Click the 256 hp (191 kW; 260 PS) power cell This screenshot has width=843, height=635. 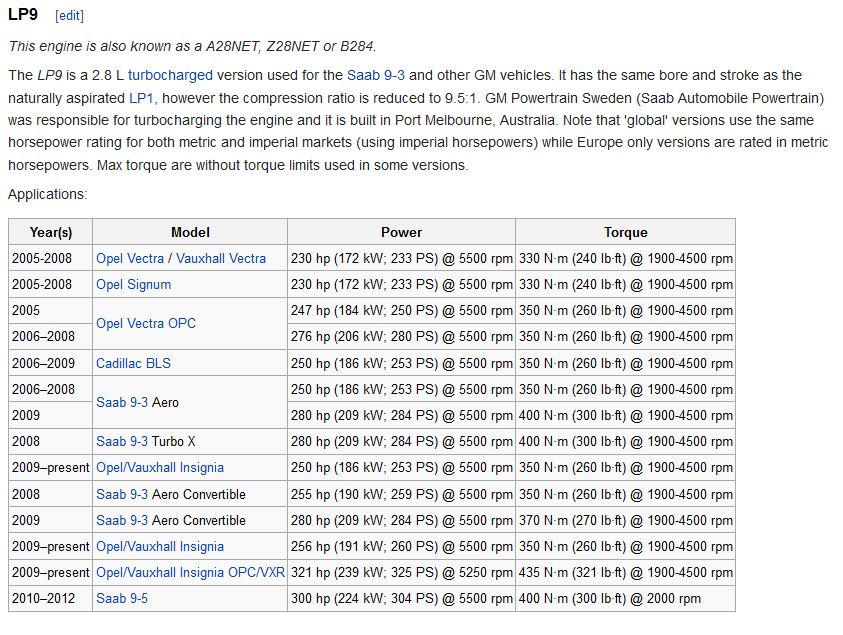(402, 547)
